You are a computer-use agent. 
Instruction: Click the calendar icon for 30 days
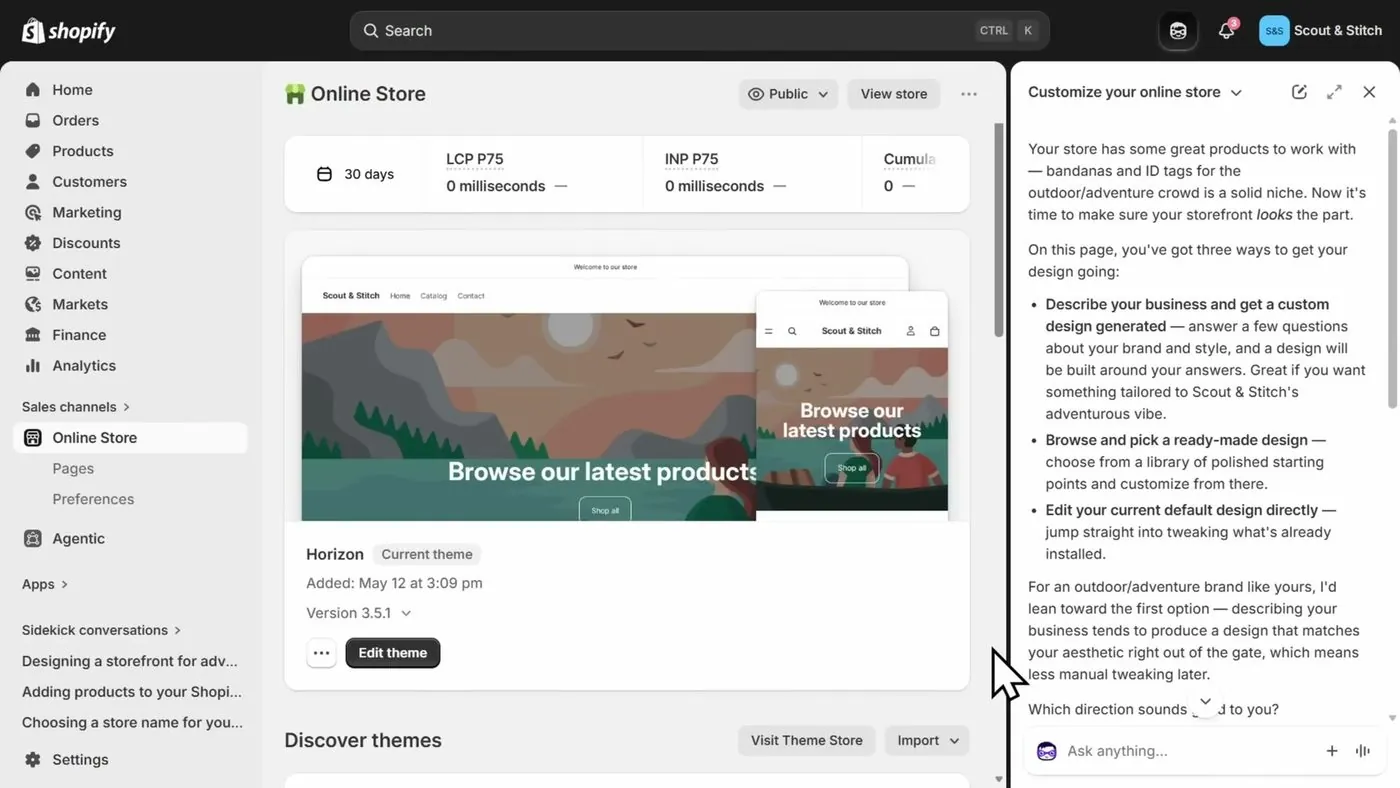(x=324, y=174)
